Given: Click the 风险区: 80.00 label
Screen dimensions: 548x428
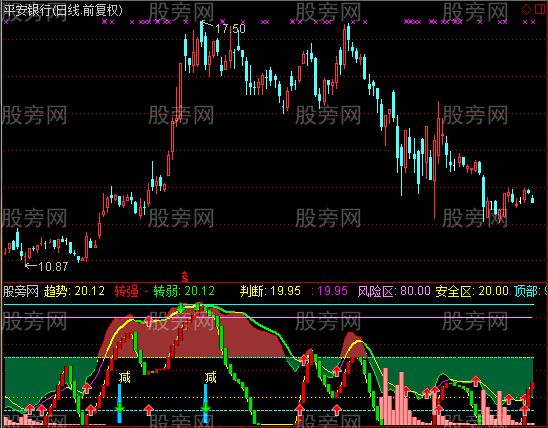Looking at the screenshot, I should 394,291.
